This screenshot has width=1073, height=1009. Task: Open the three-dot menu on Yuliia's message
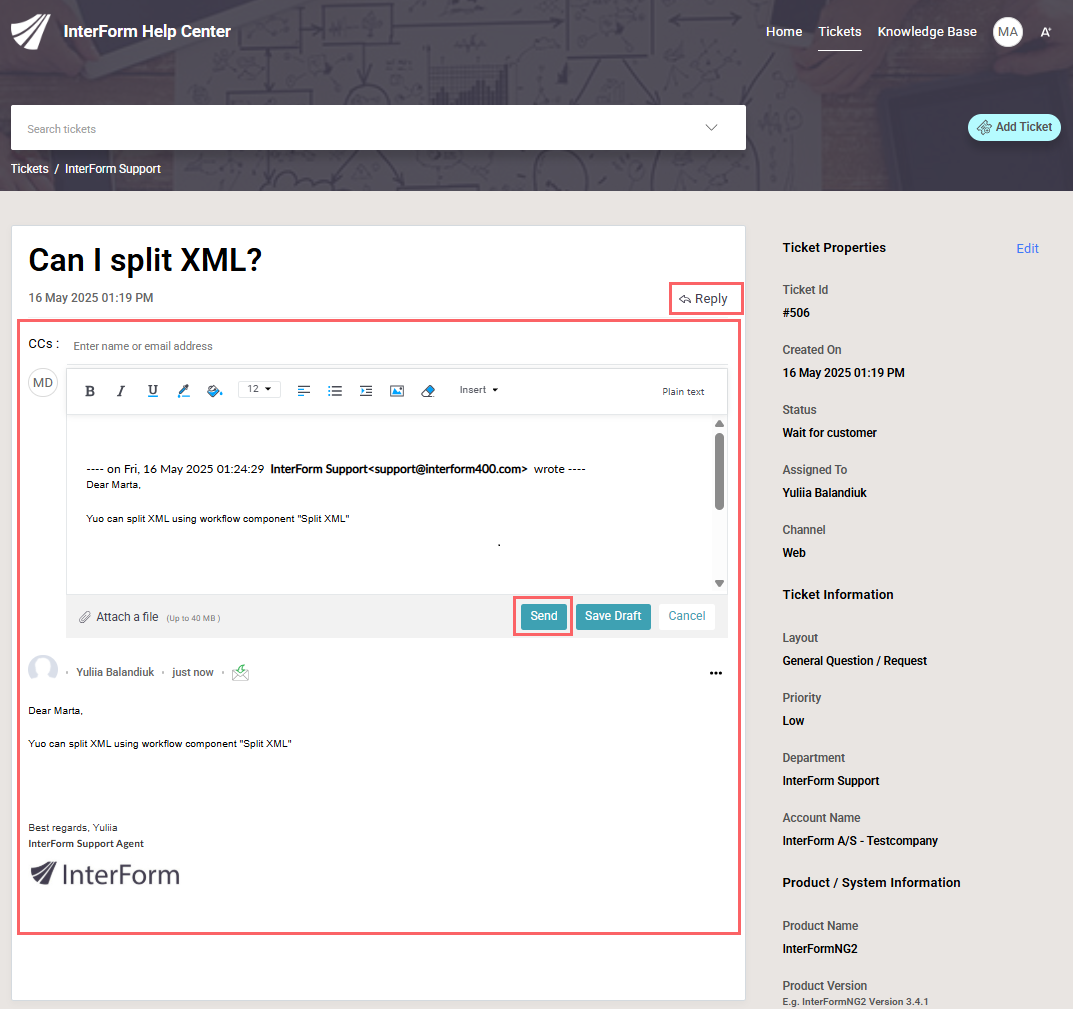[x=716, y=673]
